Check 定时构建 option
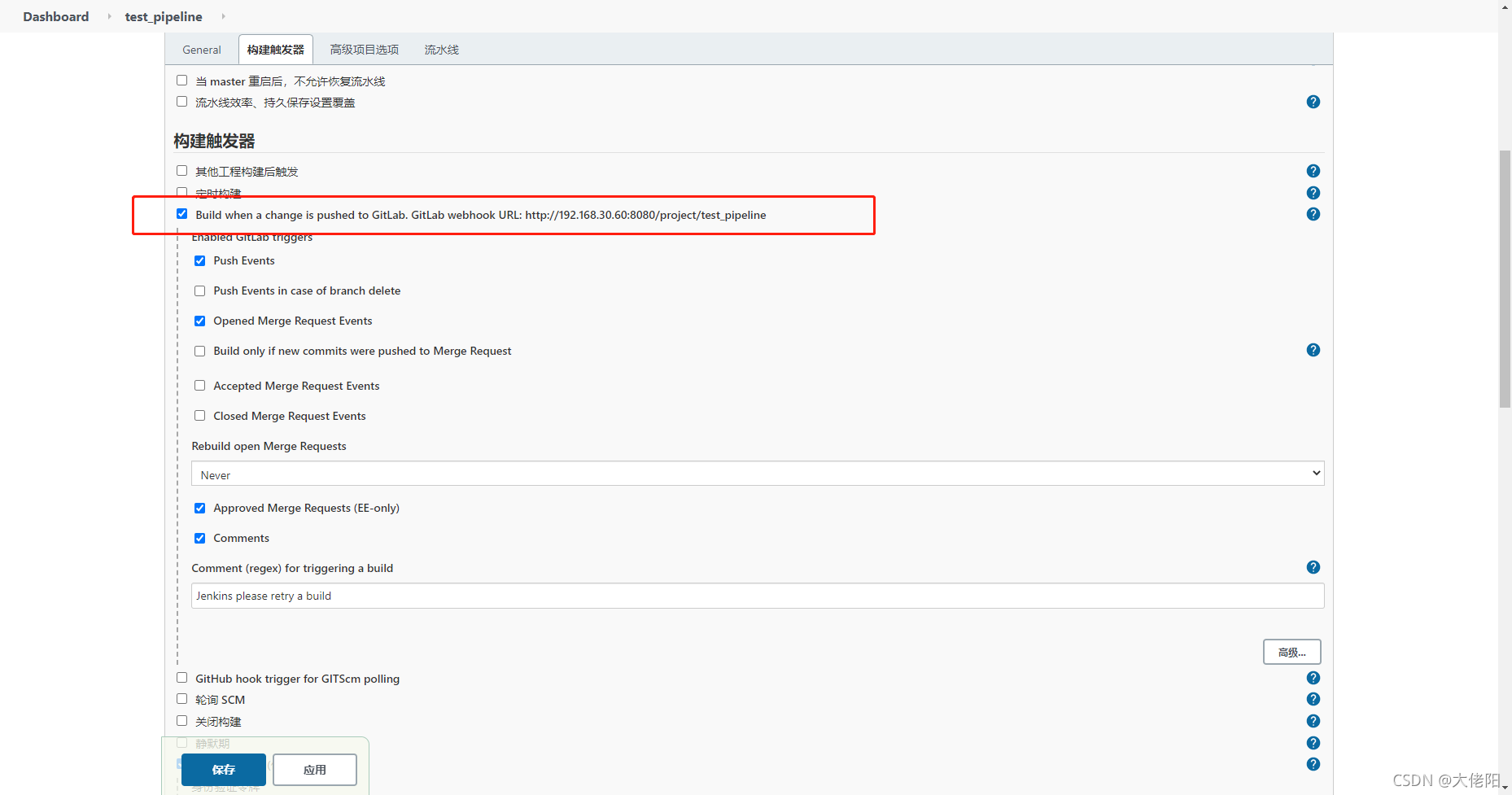 click(181, 193)
